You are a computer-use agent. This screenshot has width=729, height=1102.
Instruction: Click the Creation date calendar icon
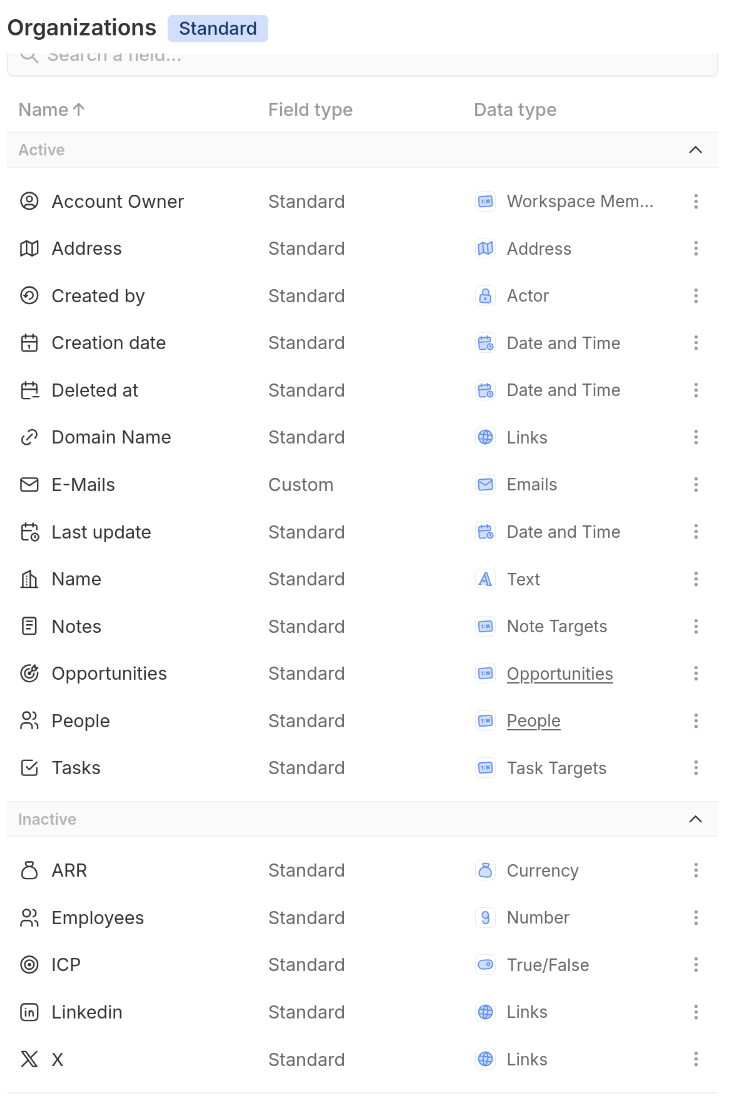tap(29, 342)
